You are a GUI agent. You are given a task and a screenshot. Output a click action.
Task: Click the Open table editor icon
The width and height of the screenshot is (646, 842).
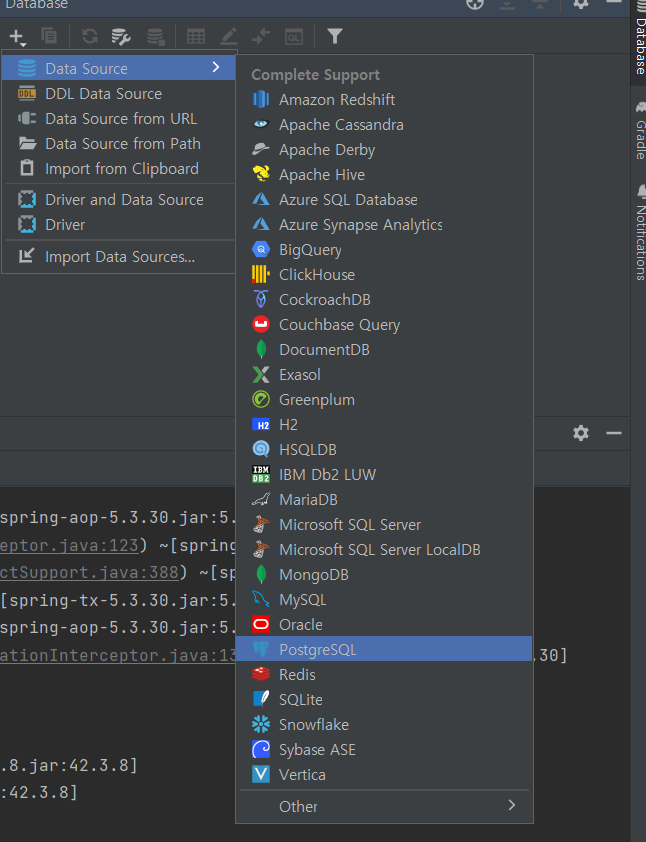click(196, 36)
